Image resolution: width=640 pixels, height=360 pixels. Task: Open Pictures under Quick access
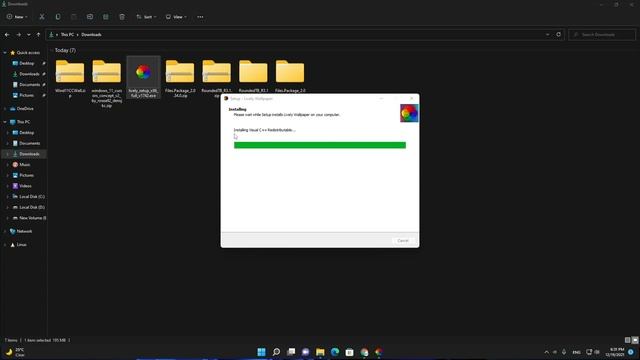[27, 95]
